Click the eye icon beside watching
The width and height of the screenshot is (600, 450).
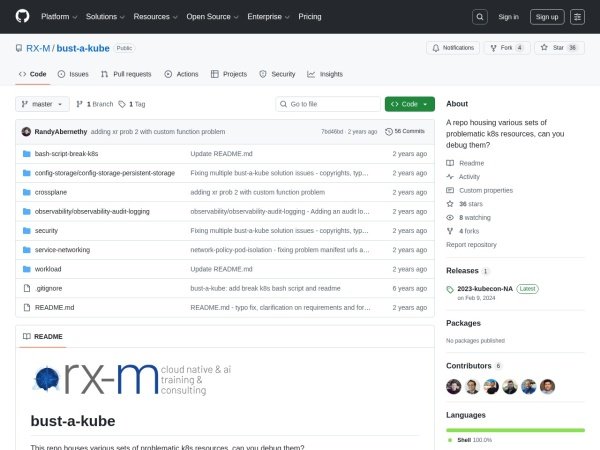(x=450, y=217)
